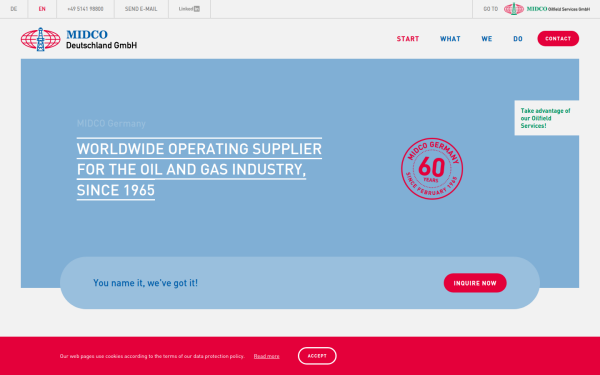Click the 60 Years MIDCO Germany badge
The width and height of the screenshot is (600, 375).
click(432, 168)
